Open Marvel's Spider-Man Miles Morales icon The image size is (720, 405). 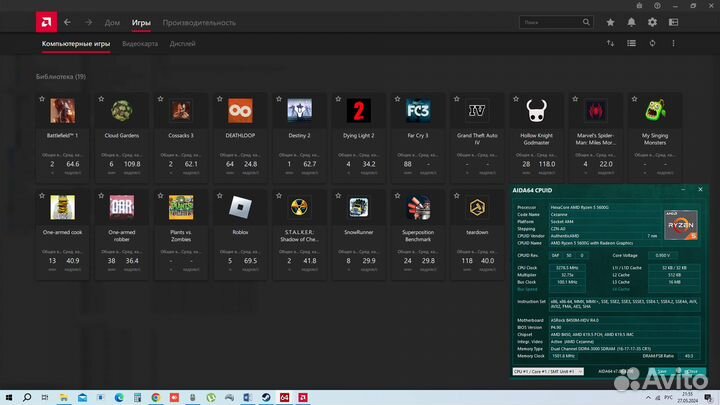click(596, 110)
